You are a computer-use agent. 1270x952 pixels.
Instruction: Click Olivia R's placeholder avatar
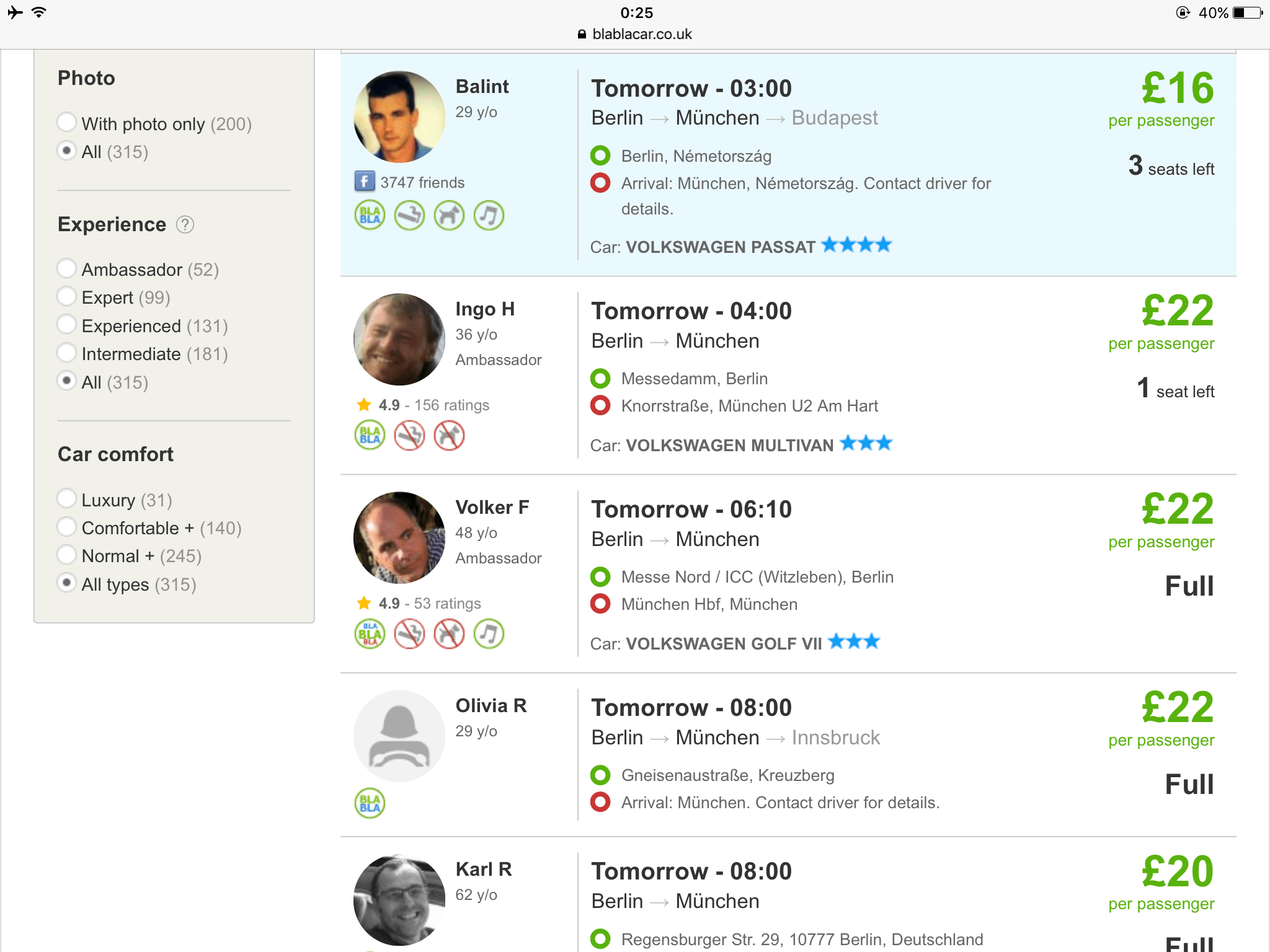(399, 736)
